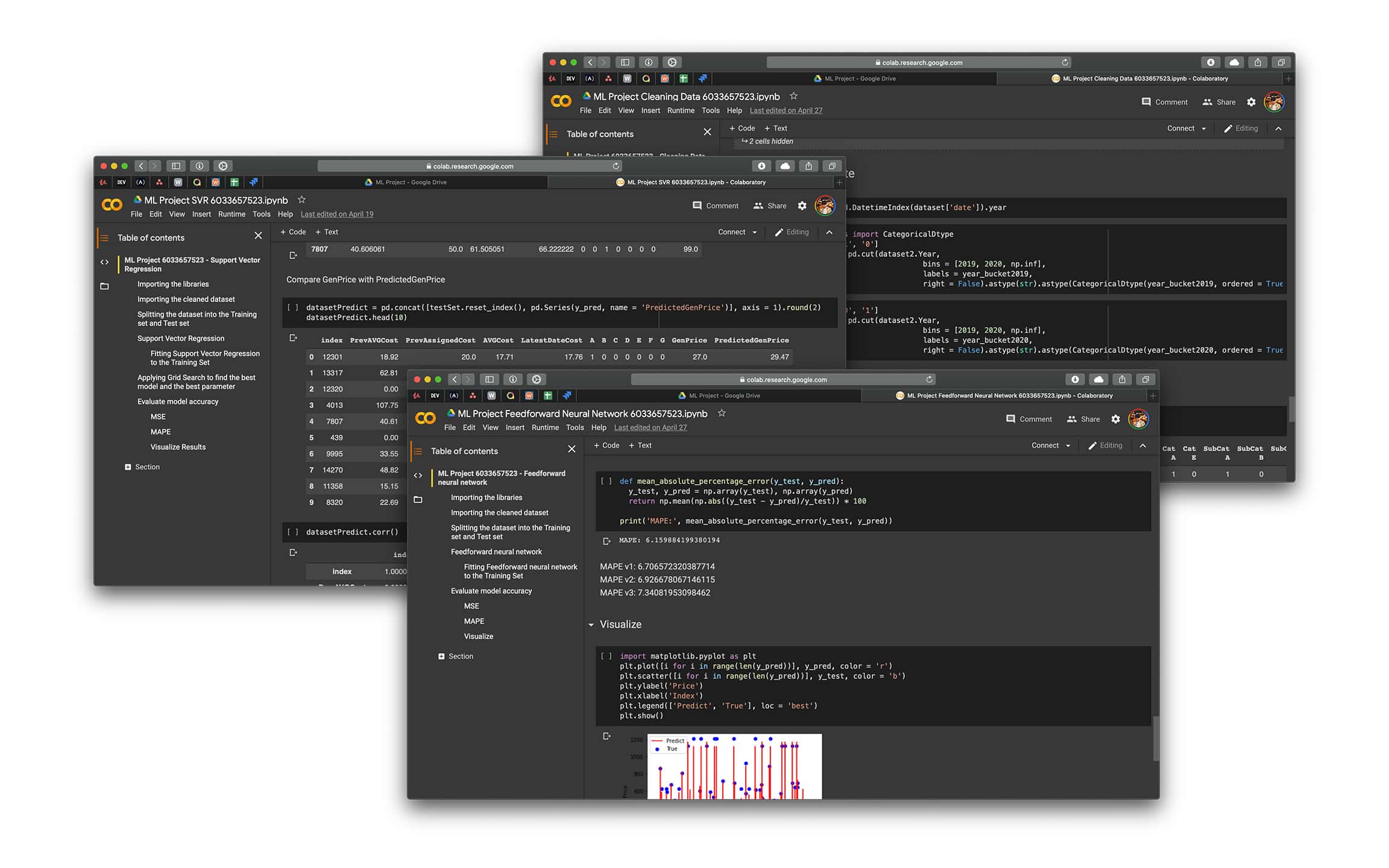Open settings gear in Feedforward notebook
The width and height of the screenshot is (1389, 868).
(x=1115, y=419)
